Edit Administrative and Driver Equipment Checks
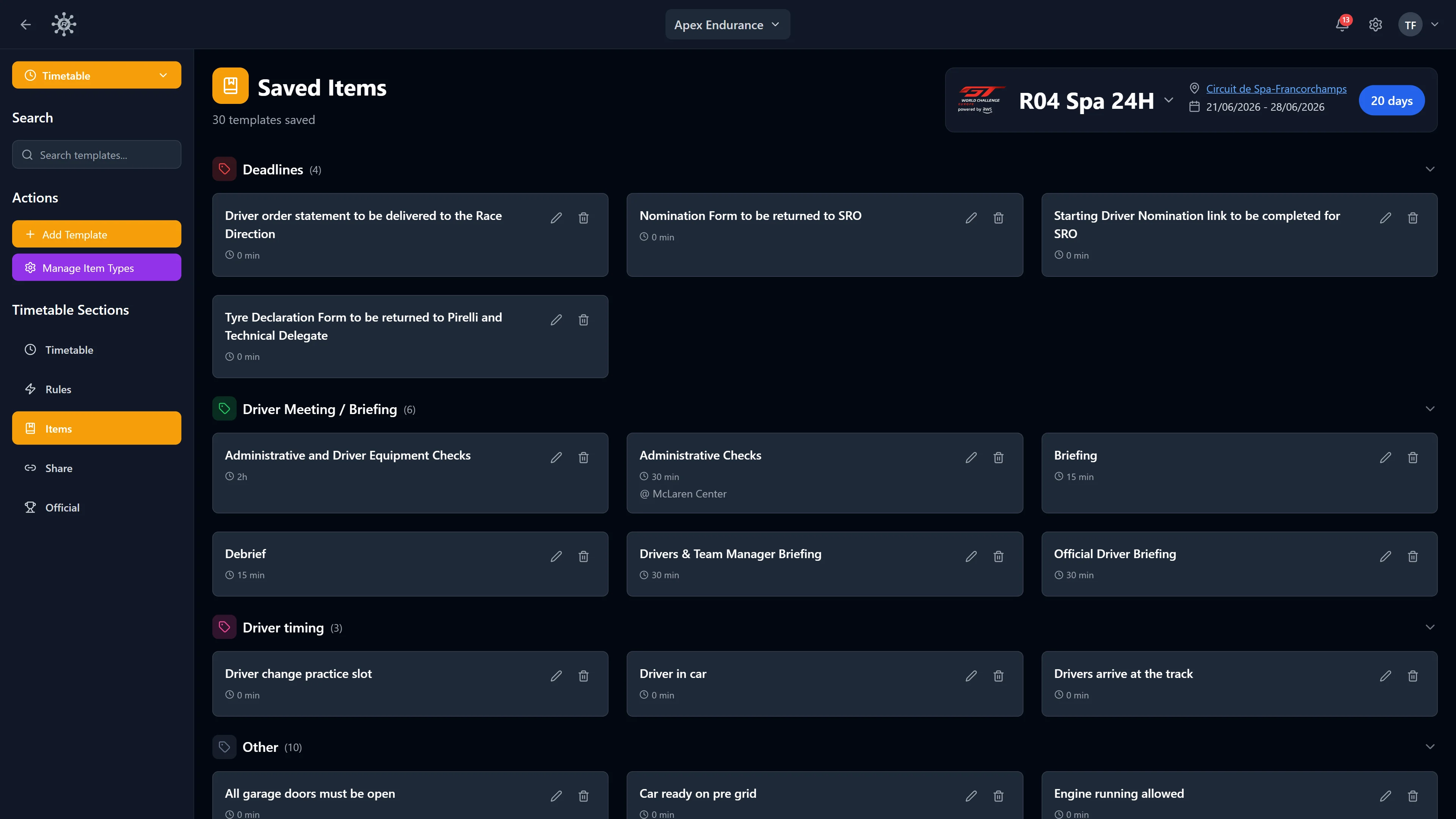1456x819 pixels. 556,457
